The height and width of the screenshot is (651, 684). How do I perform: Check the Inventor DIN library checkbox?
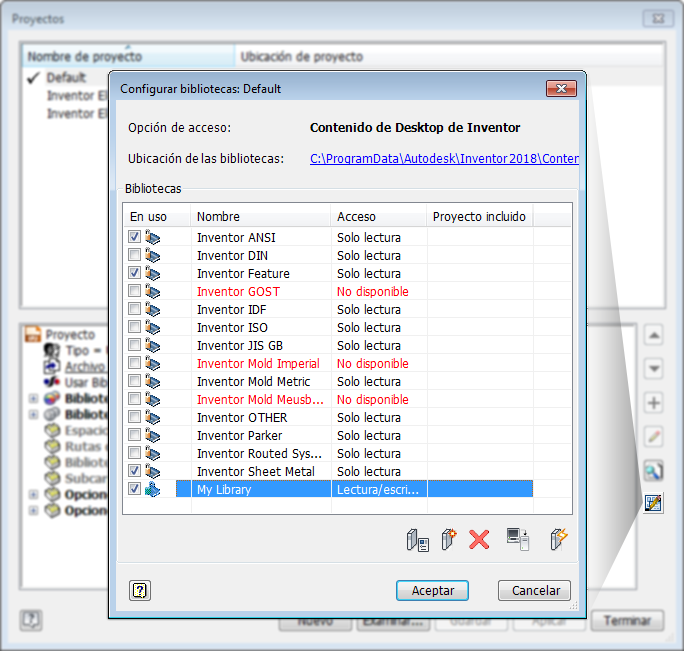[x=134, y=254]
